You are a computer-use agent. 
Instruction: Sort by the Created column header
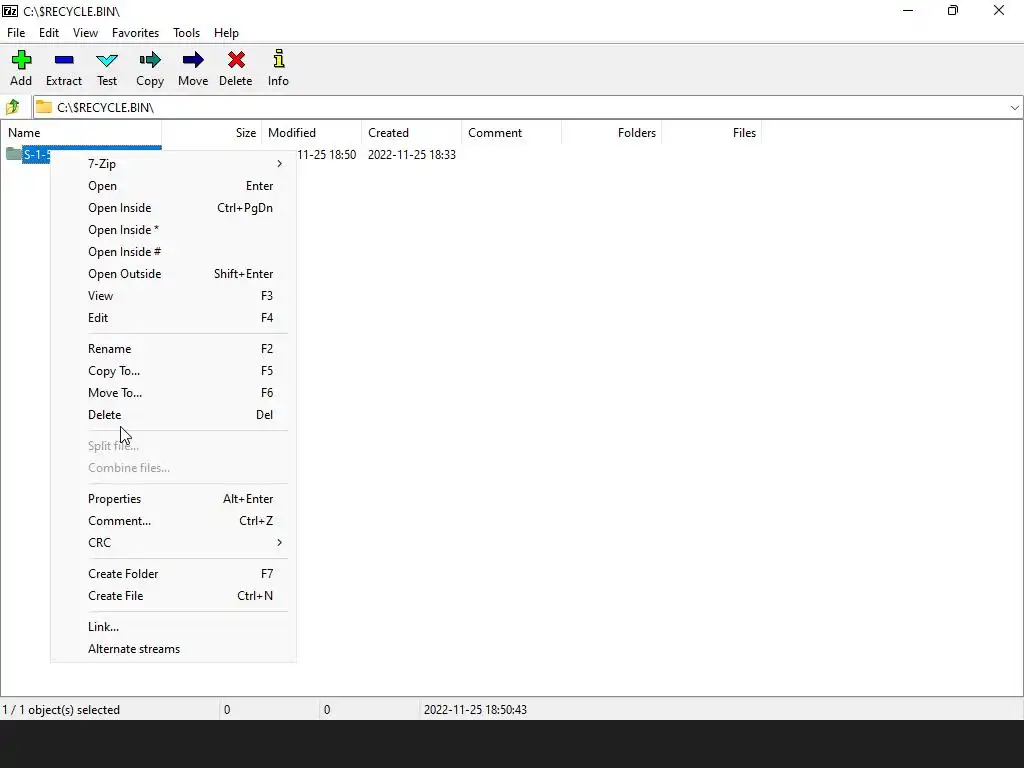coord(411,133)
